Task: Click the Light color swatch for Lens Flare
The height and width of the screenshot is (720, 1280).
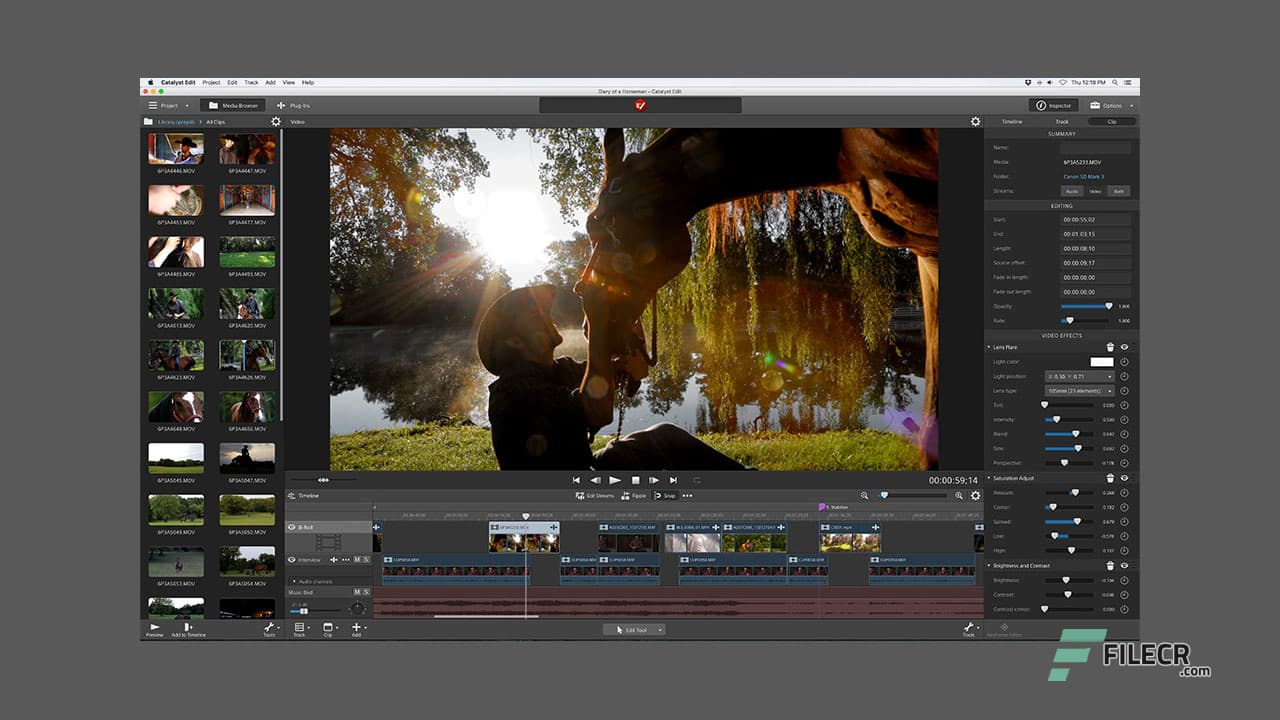Action: [x=1103, y=362]
